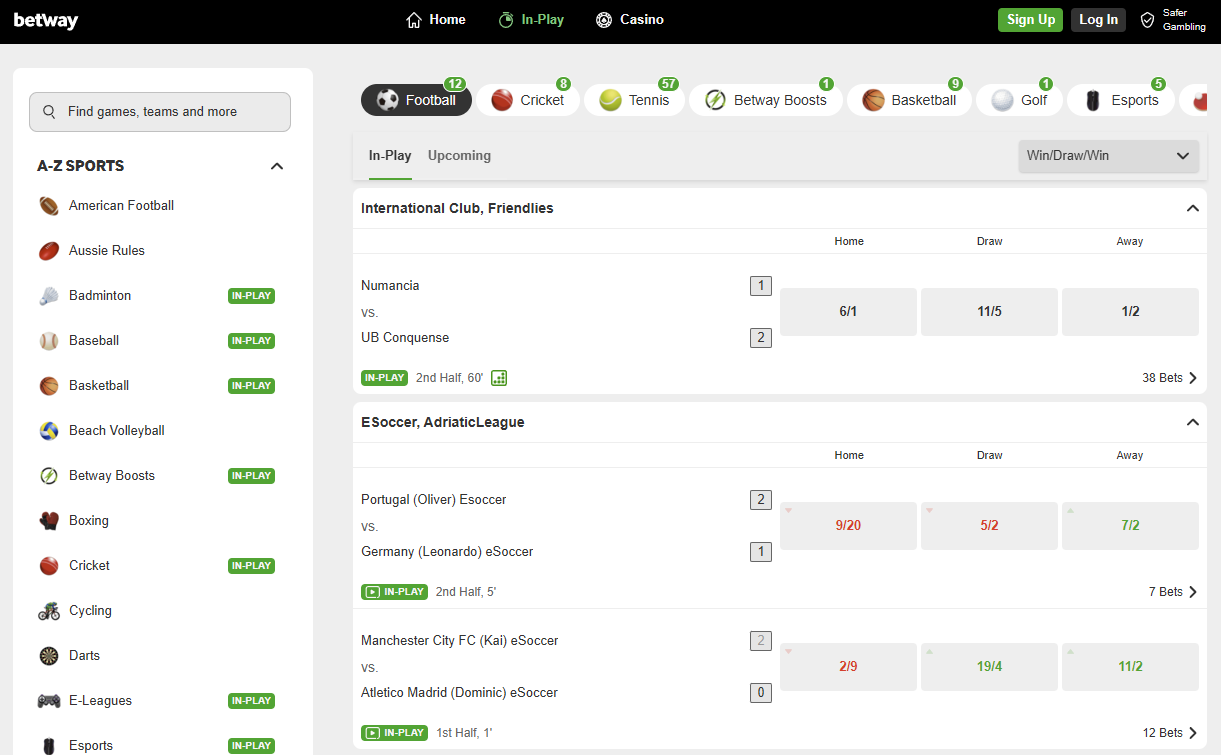This screenshot has width=1221, height=755.
Task: Switch to the Upcoming tab
Action: (459, 156)
